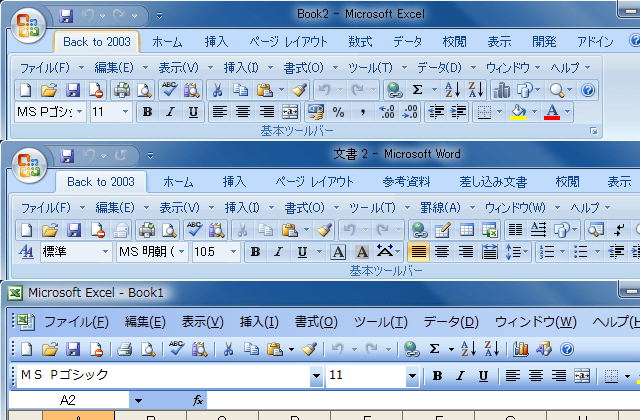Toggle Underline in Excel Book1 toolbar
Image resolution: width=640 pixels, height=420 pixels.
pyautogui.click(x=483, y=376)
